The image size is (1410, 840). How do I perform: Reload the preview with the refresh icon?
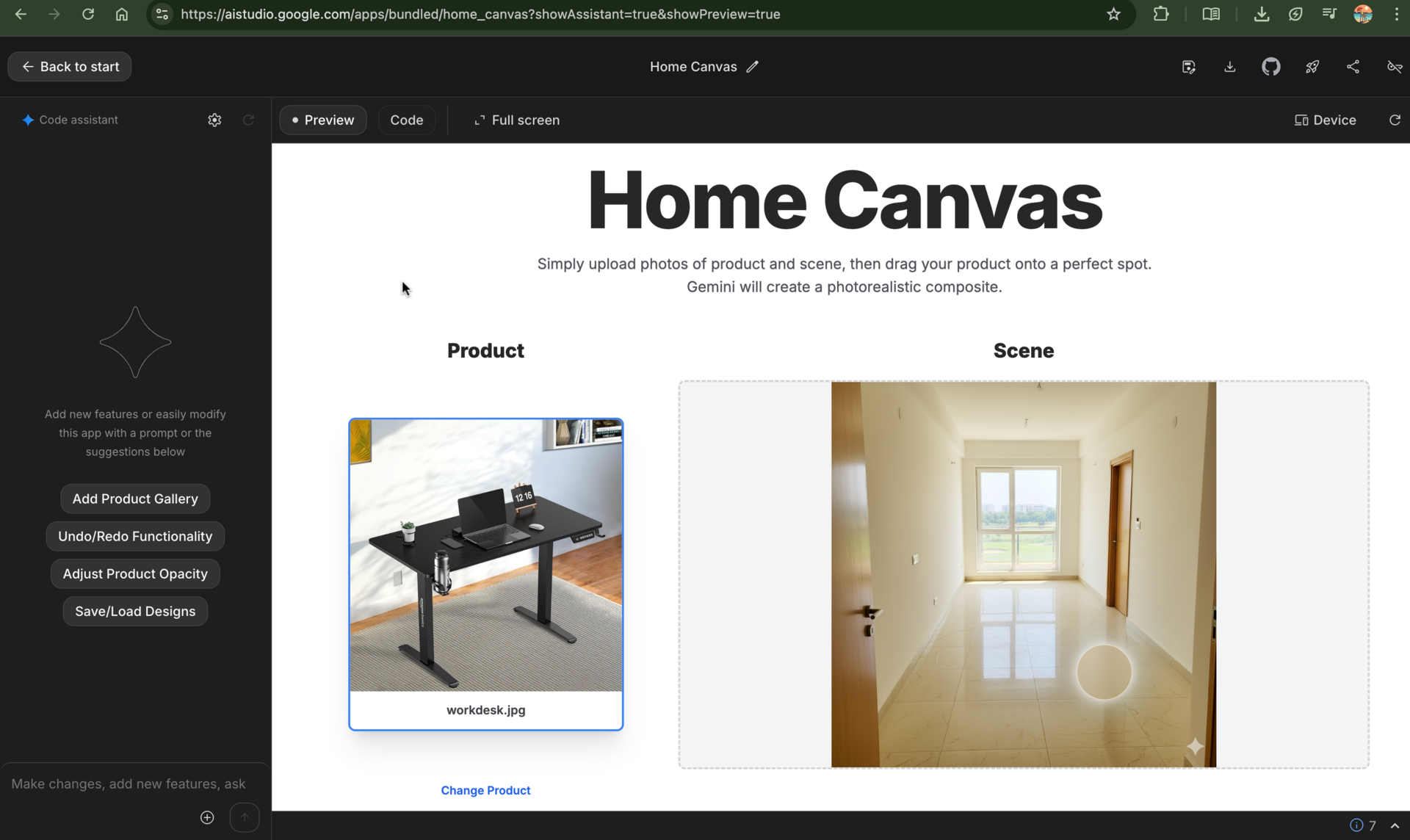pos(1394,120)
